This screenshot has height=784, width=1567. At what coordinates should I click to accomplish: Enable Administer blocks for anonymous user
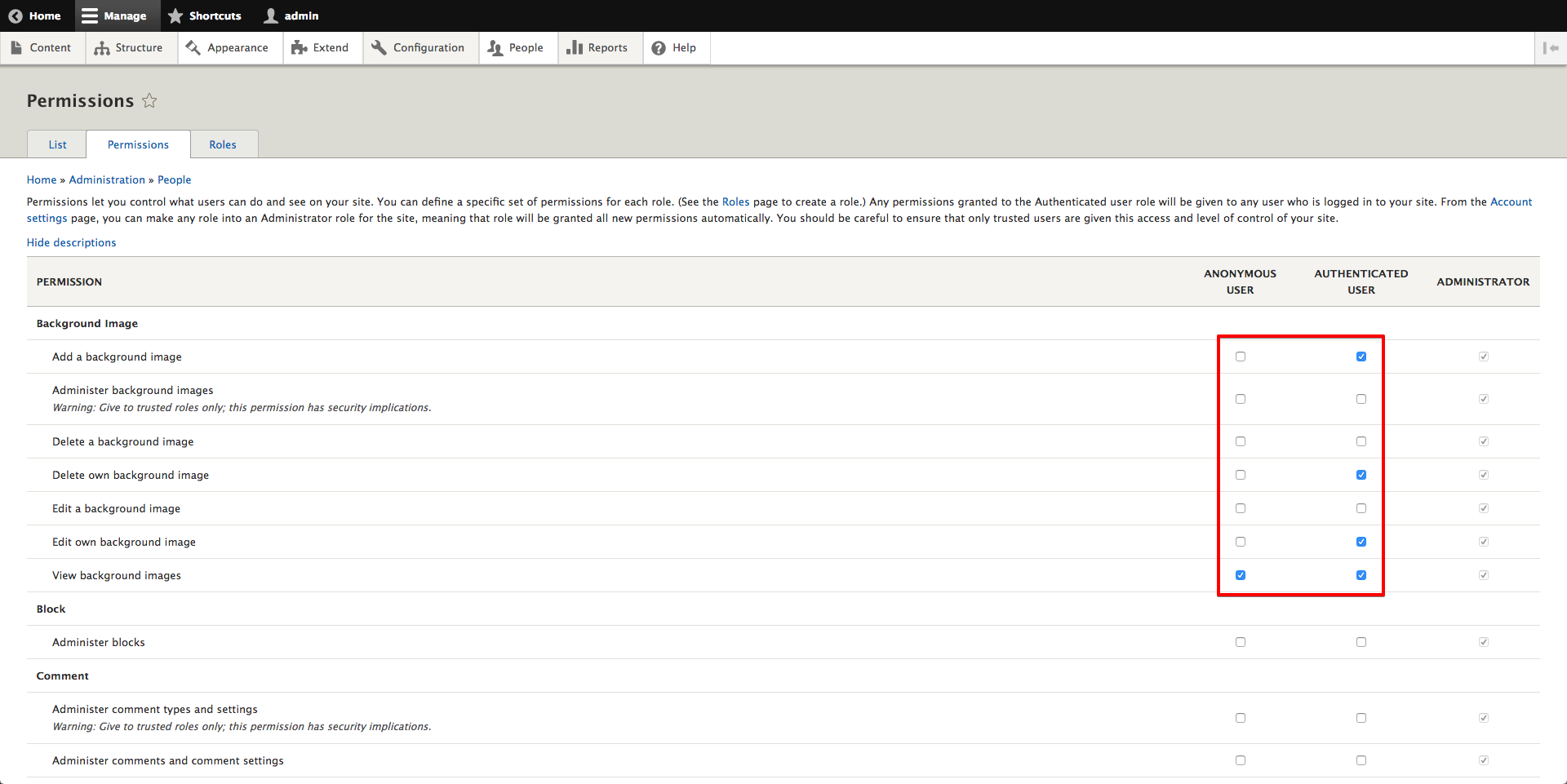pyautogui.click(x=1240, y=642)
